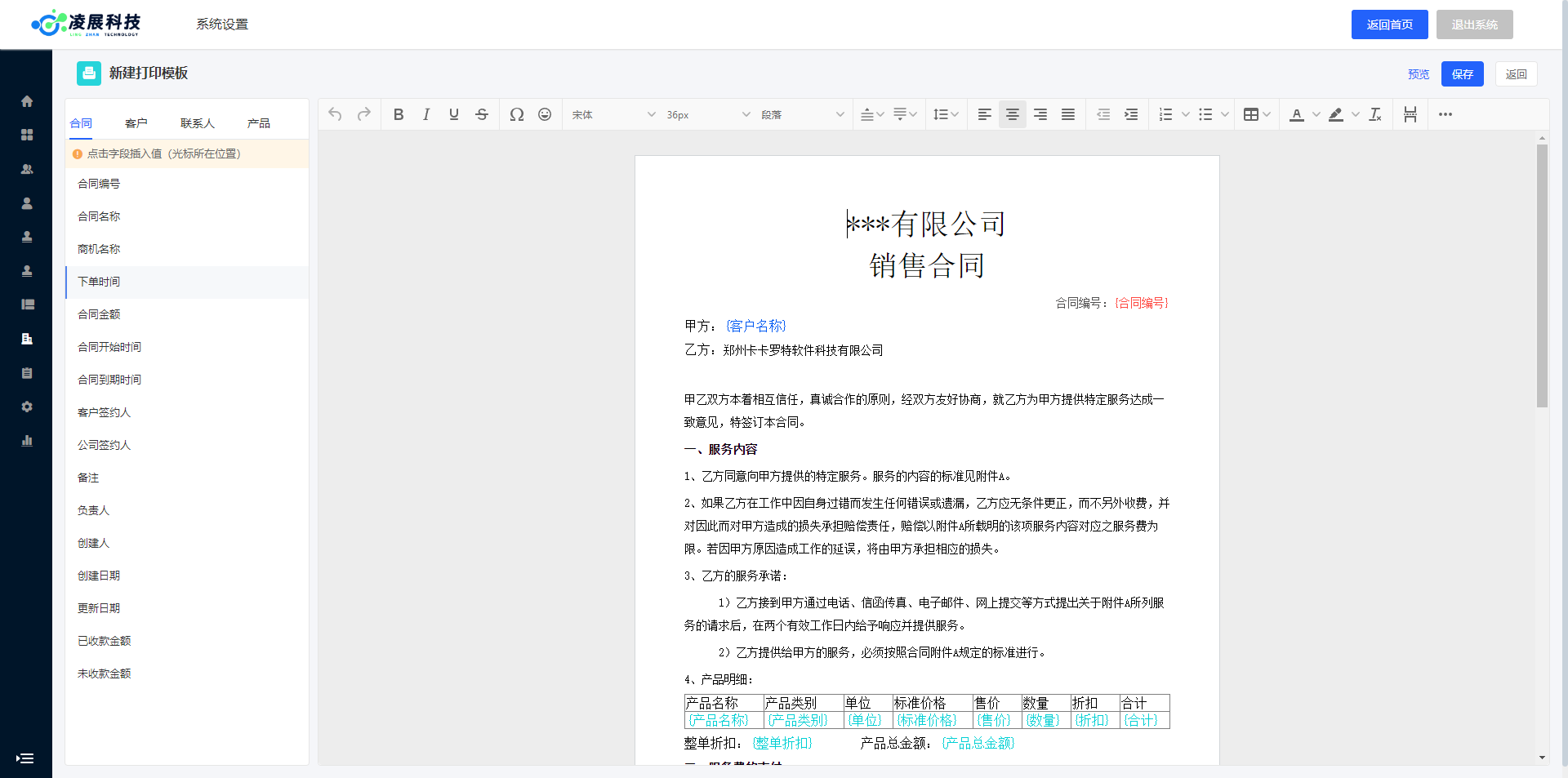The width and height of the screenshot is (1568, 778).
Task: Click the 返回 button
Action: 1517,74
